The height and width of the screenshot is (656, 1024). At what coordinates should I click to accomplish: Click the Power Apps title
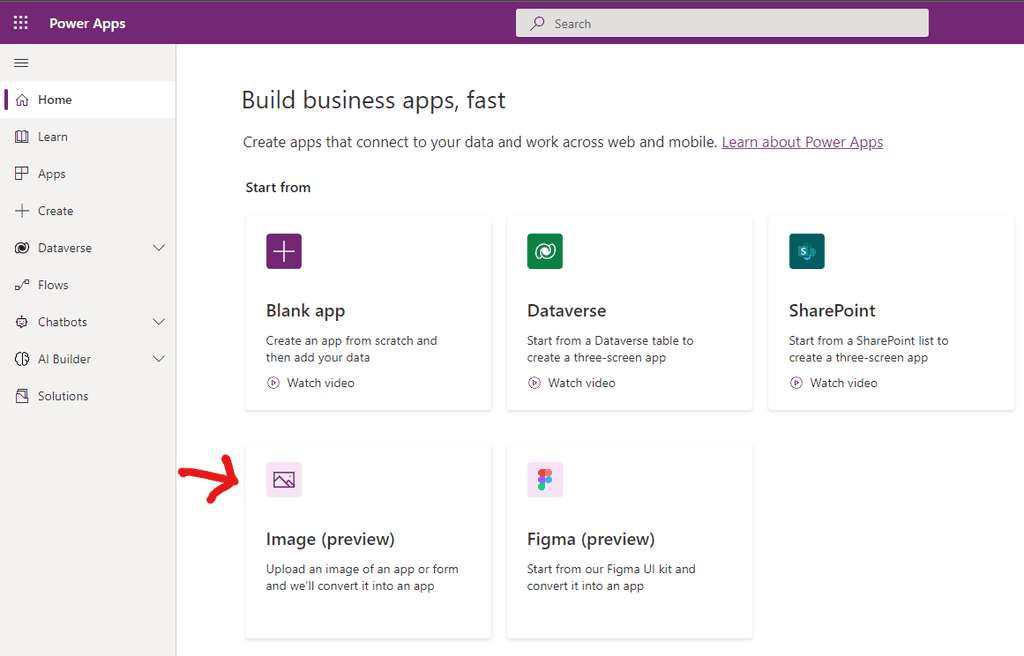point(88,24)
